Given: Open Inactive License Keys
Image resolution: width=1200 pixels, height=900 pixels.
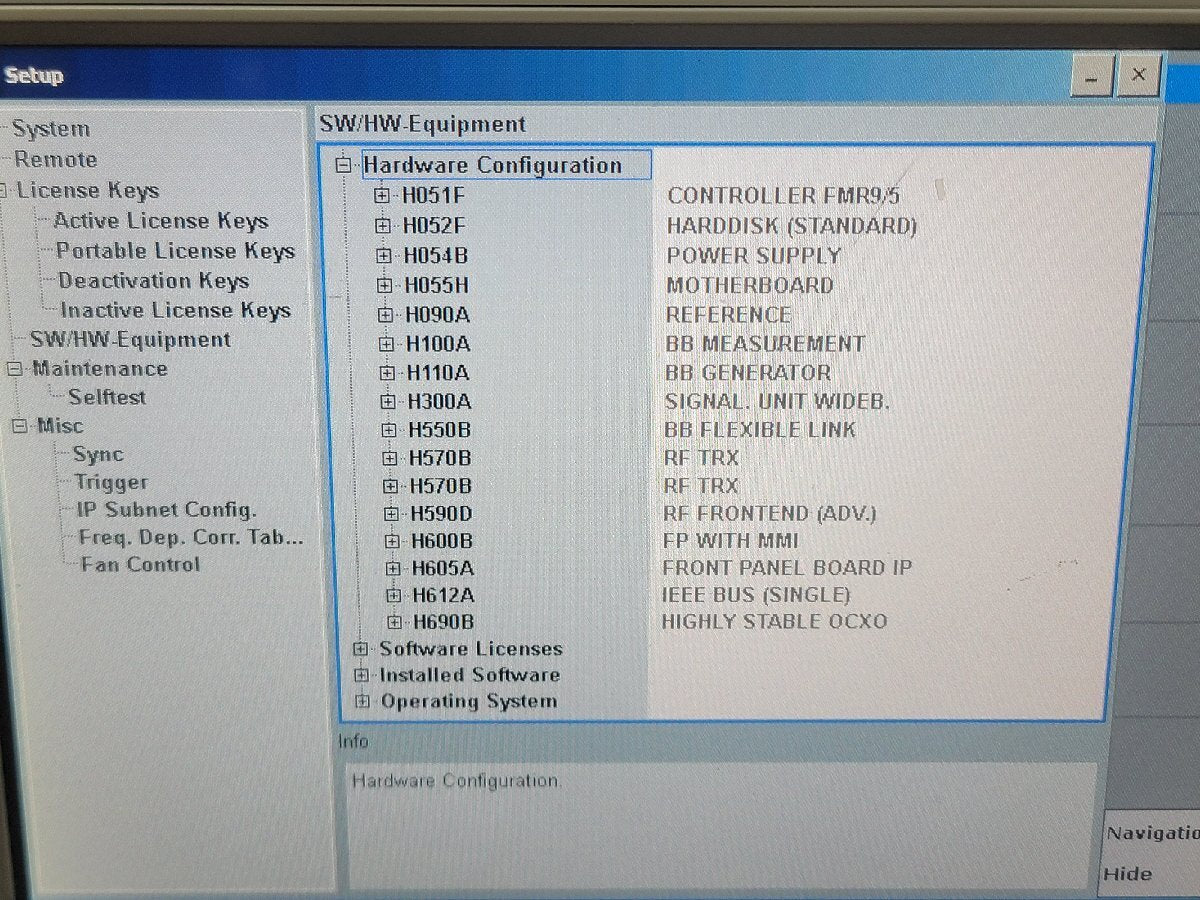Looking at the screenshot, I should [175, 311].
